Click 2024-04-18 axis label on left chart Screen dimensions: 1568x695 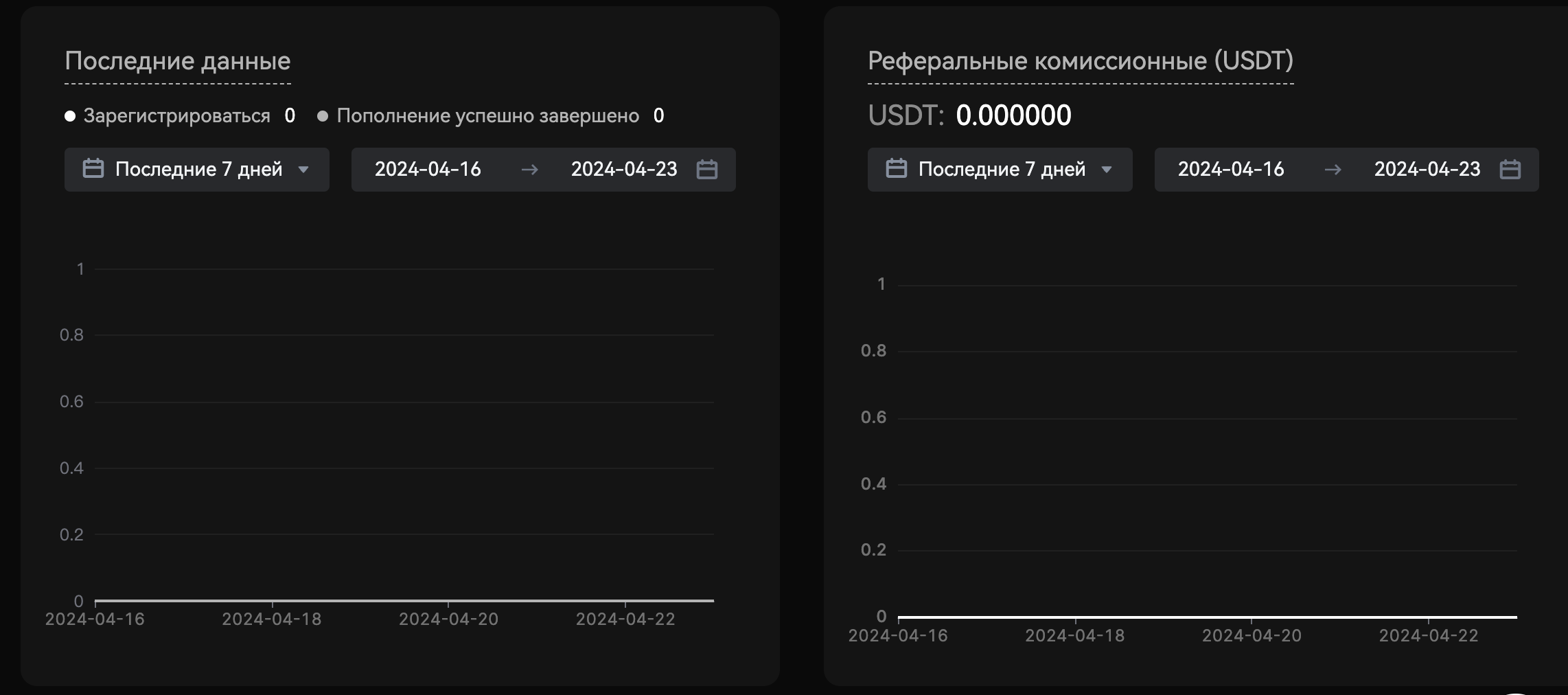click(x=272, y=619)
